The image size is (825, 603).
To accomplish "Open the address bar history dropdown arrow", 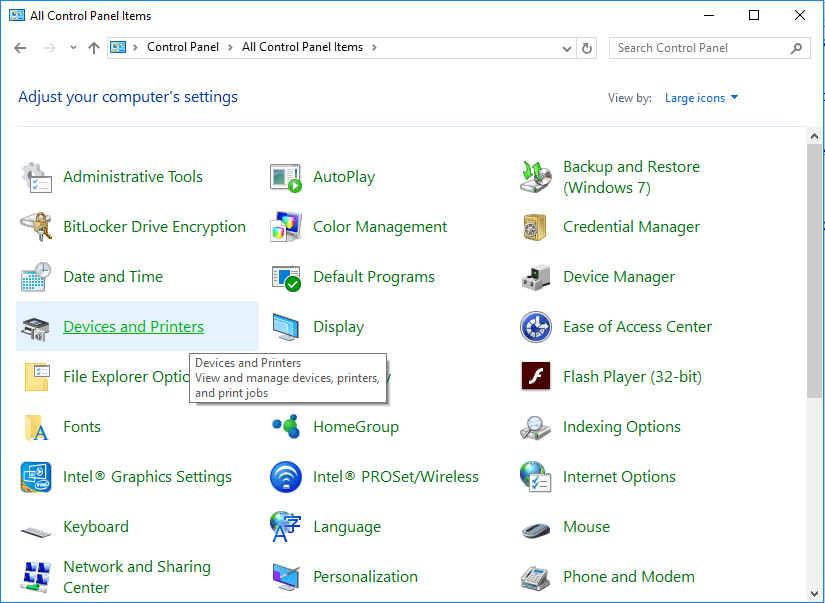I will [x=567, y=48].
